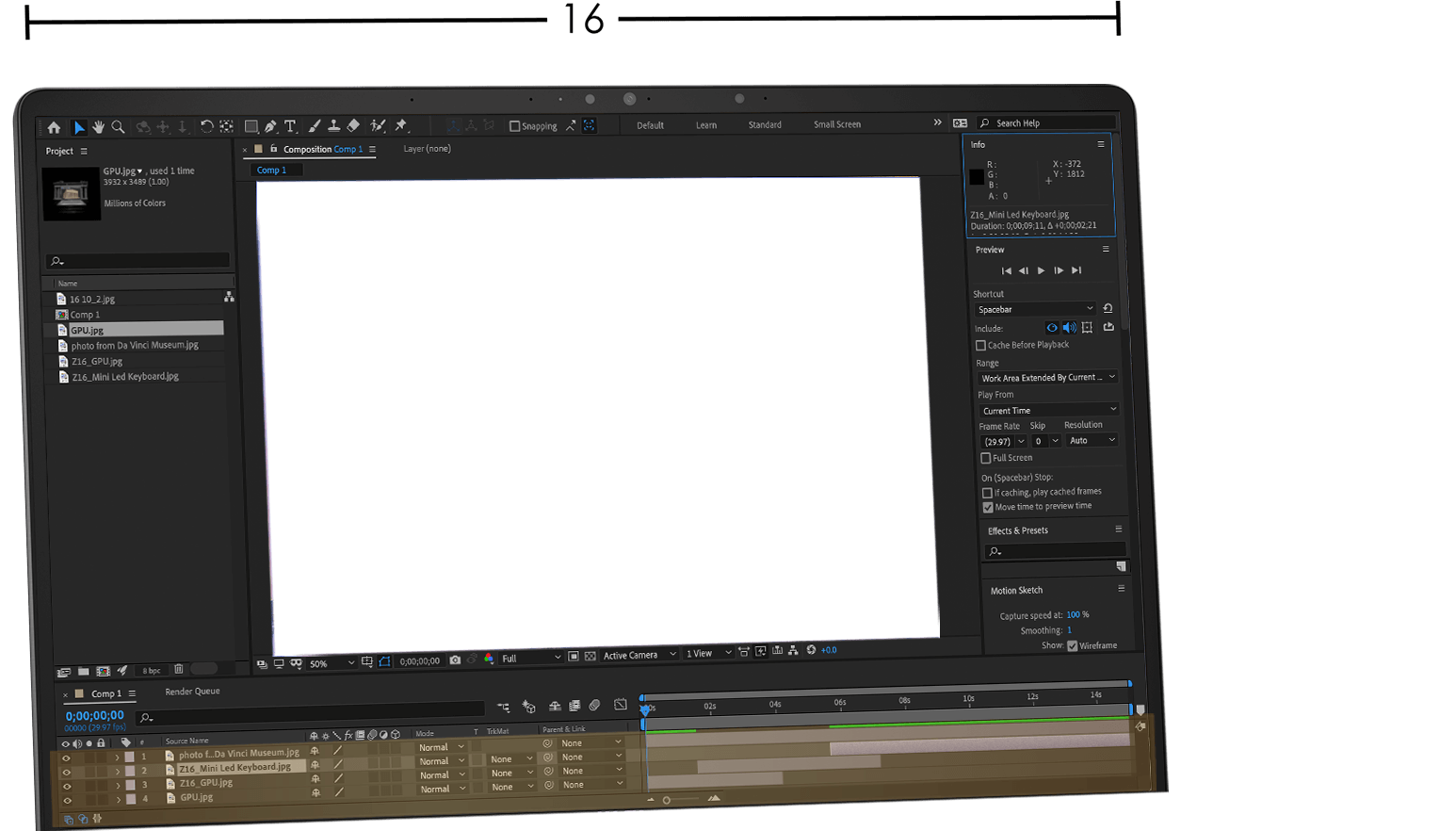
Task: Click the timeline zoom slider handle
Action: pyautogui.click(x=667, y=800)
